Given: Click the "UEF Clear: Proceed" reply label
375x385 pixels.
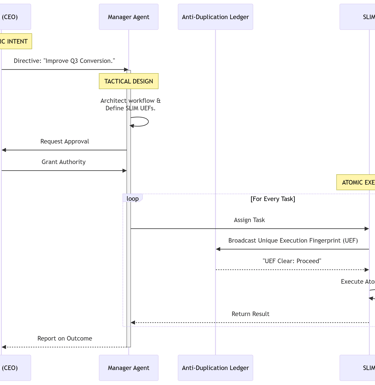Looking at the screenshot, I should [292, 261].
